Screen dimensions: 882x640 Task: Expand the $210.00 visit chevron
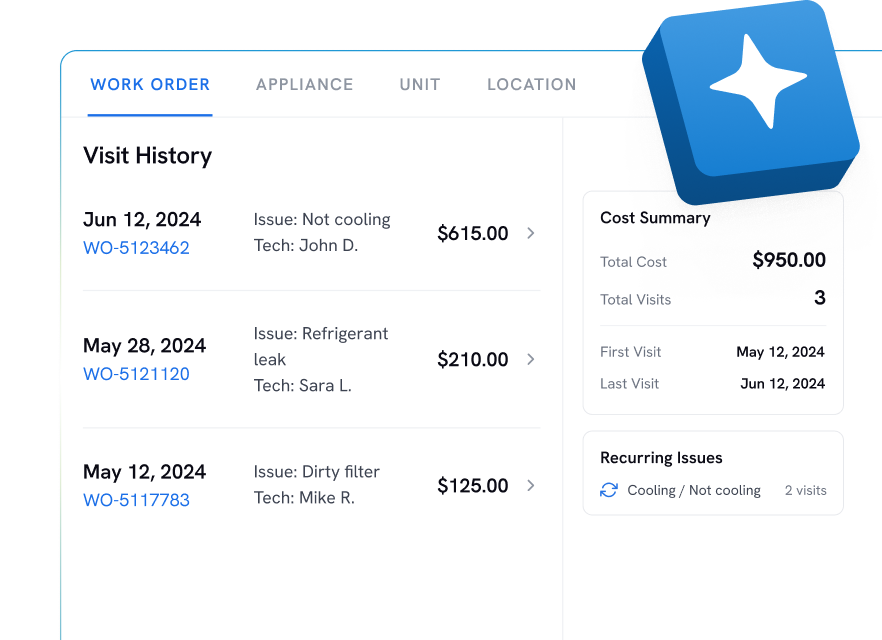tap(530, 359)
